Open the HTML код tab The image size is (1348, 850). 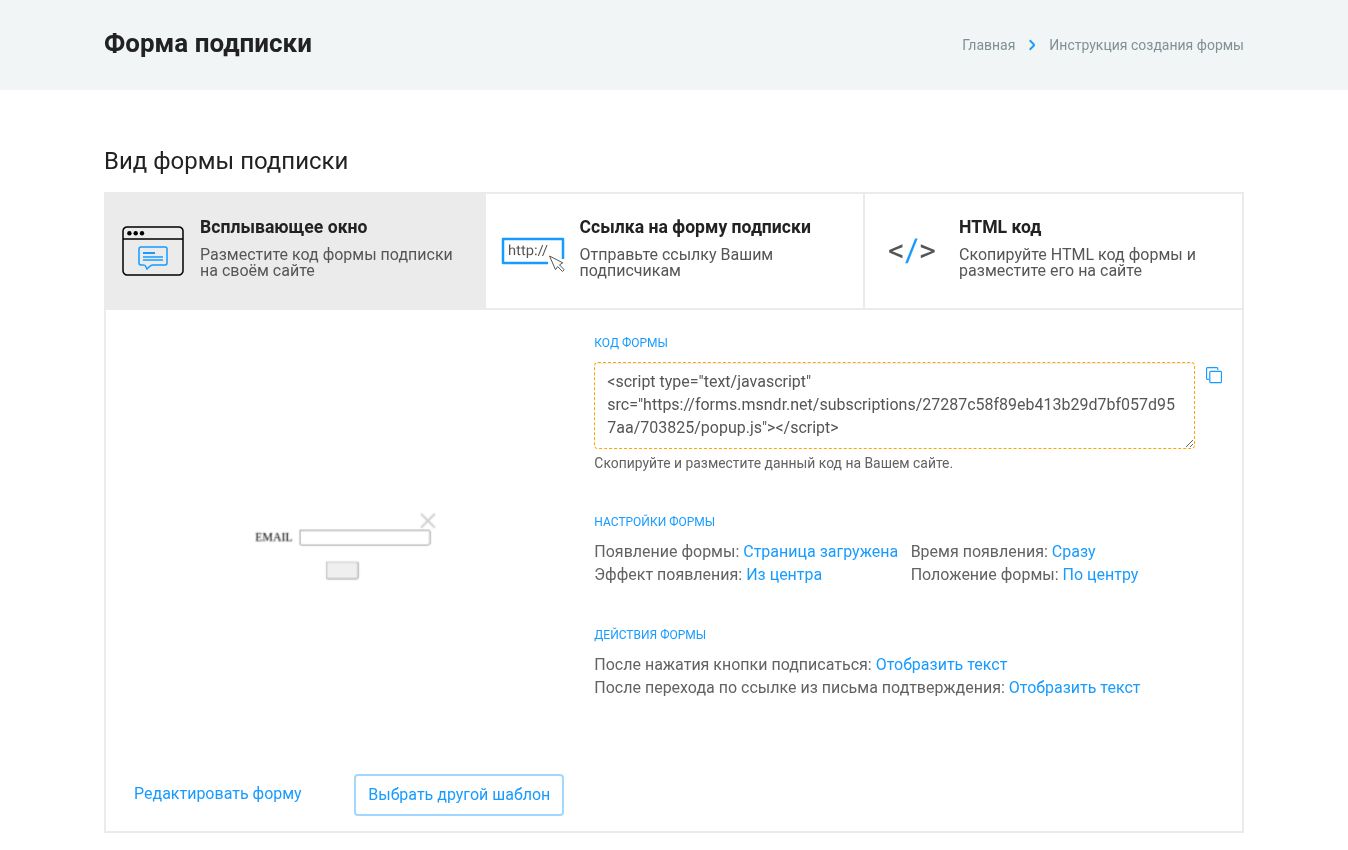tap(1054, 251)
